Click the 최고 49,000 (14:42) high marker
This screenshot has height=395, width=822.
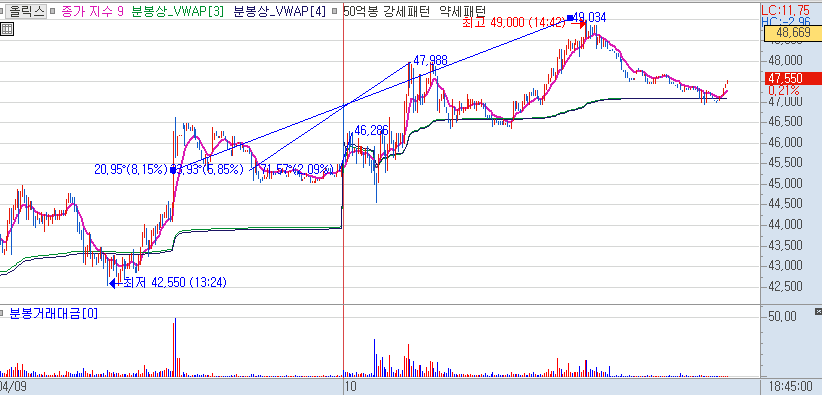[x=514, y=23]
